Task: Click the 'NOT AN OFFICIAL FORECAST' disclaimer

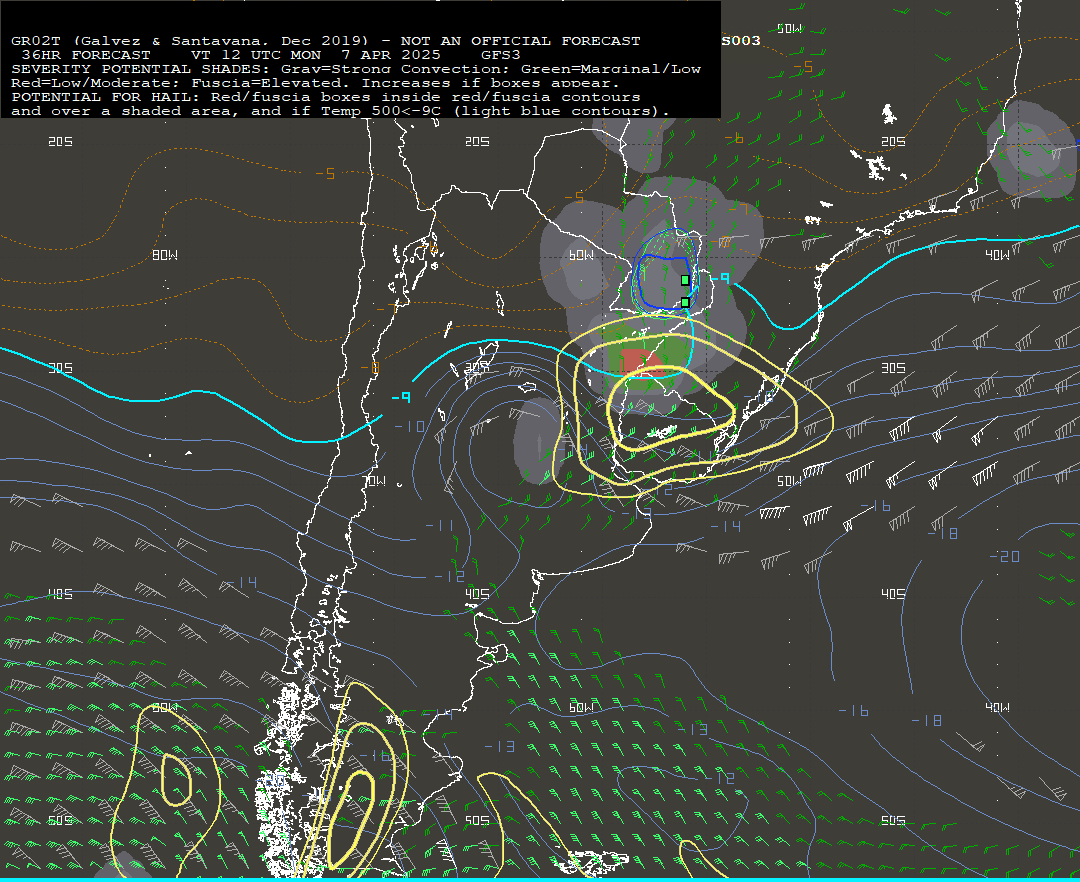Action: point(520,41)
